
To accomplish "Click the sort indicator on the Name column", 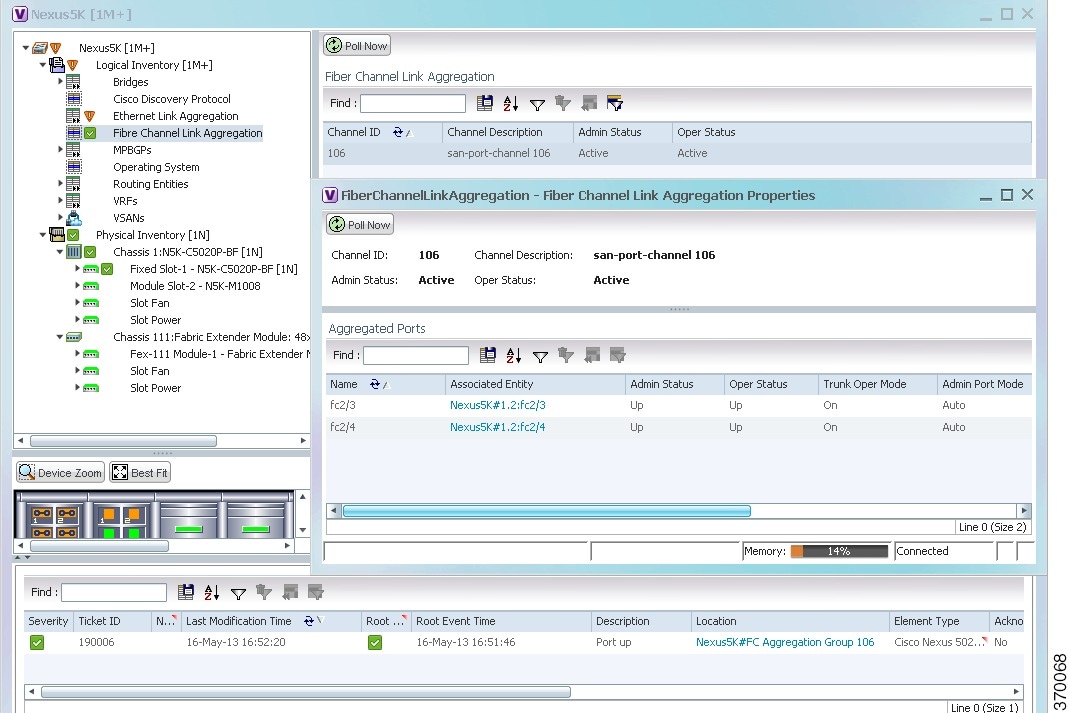I will [379, 384].
